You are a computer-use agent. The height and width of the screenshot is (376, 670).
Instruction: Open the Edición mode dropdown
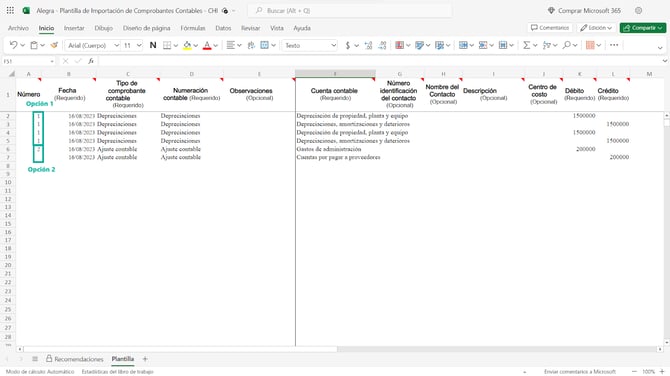point(596,28)
